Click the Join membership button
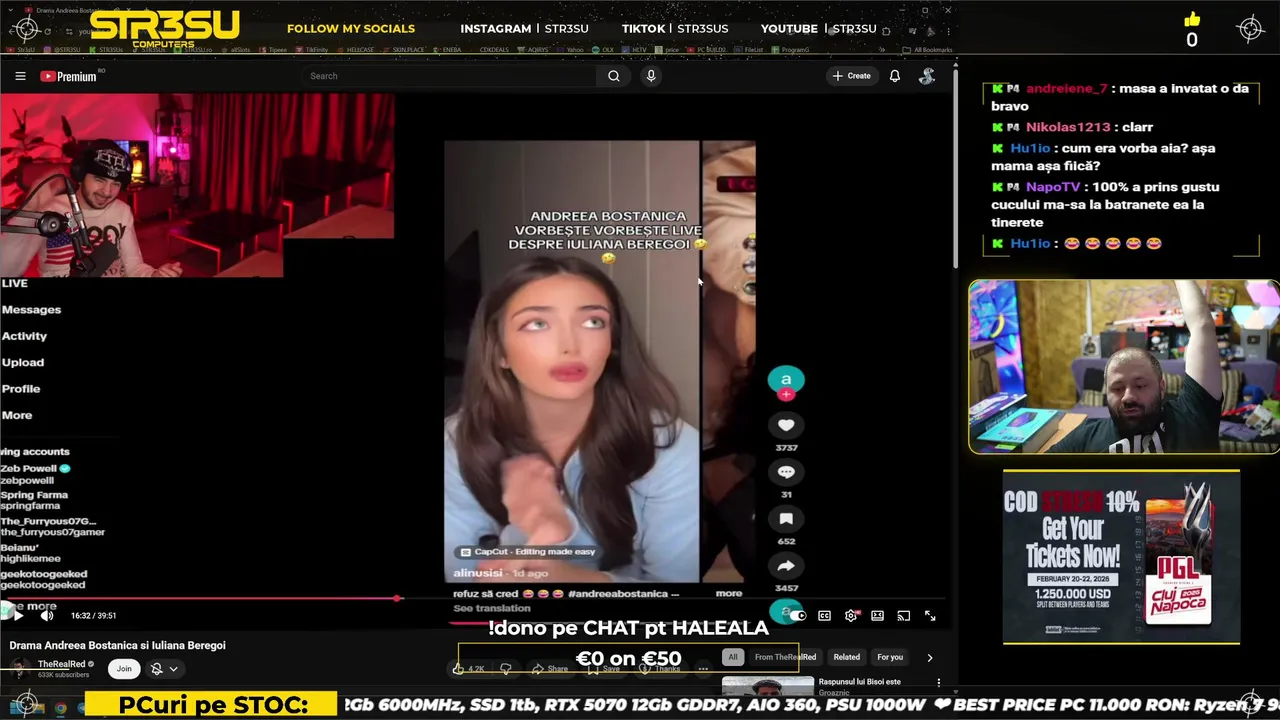 pos(124,669)
